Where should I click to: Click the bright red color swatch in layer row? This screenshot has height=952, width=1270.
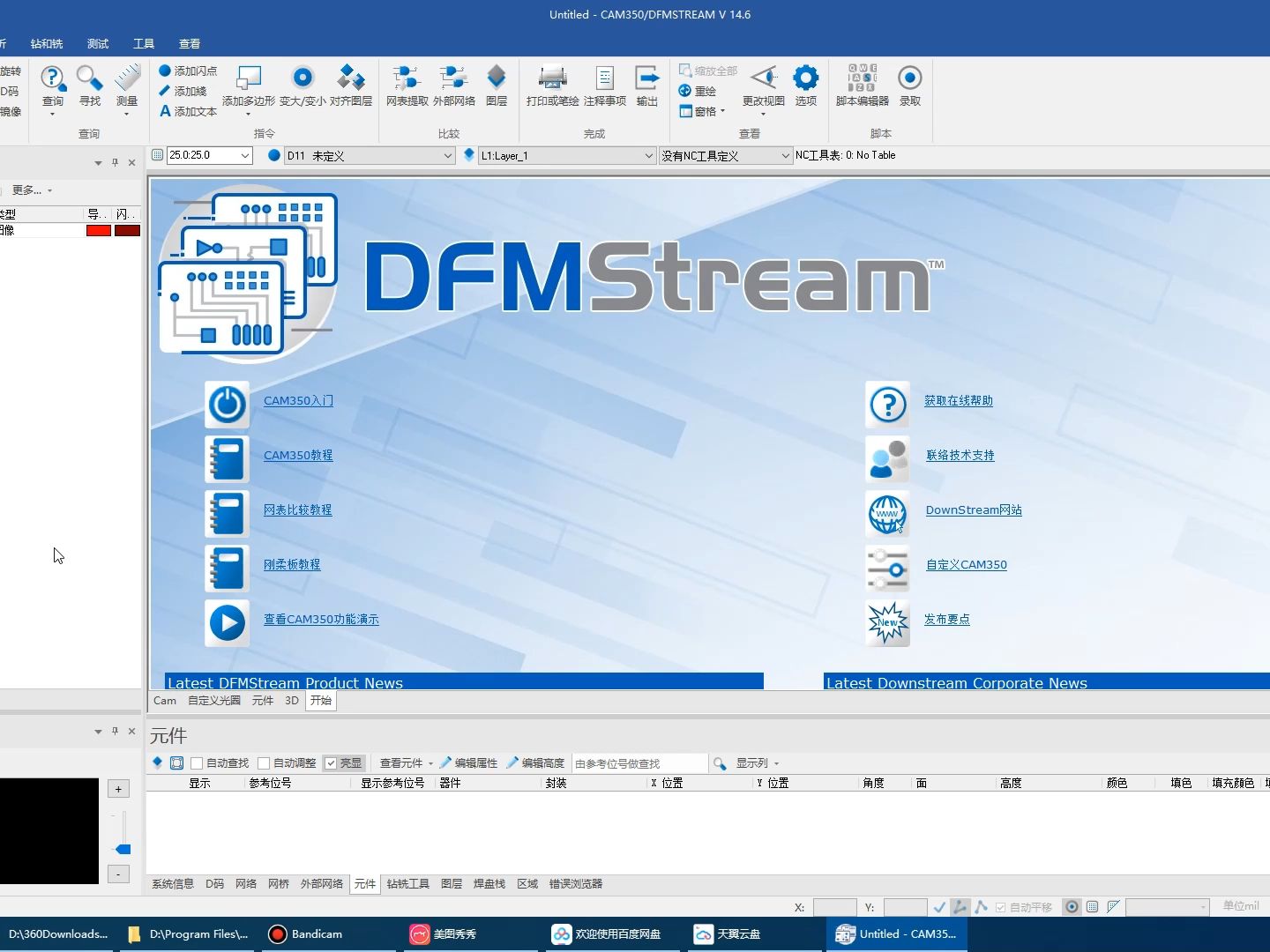[x=99, y=231]
